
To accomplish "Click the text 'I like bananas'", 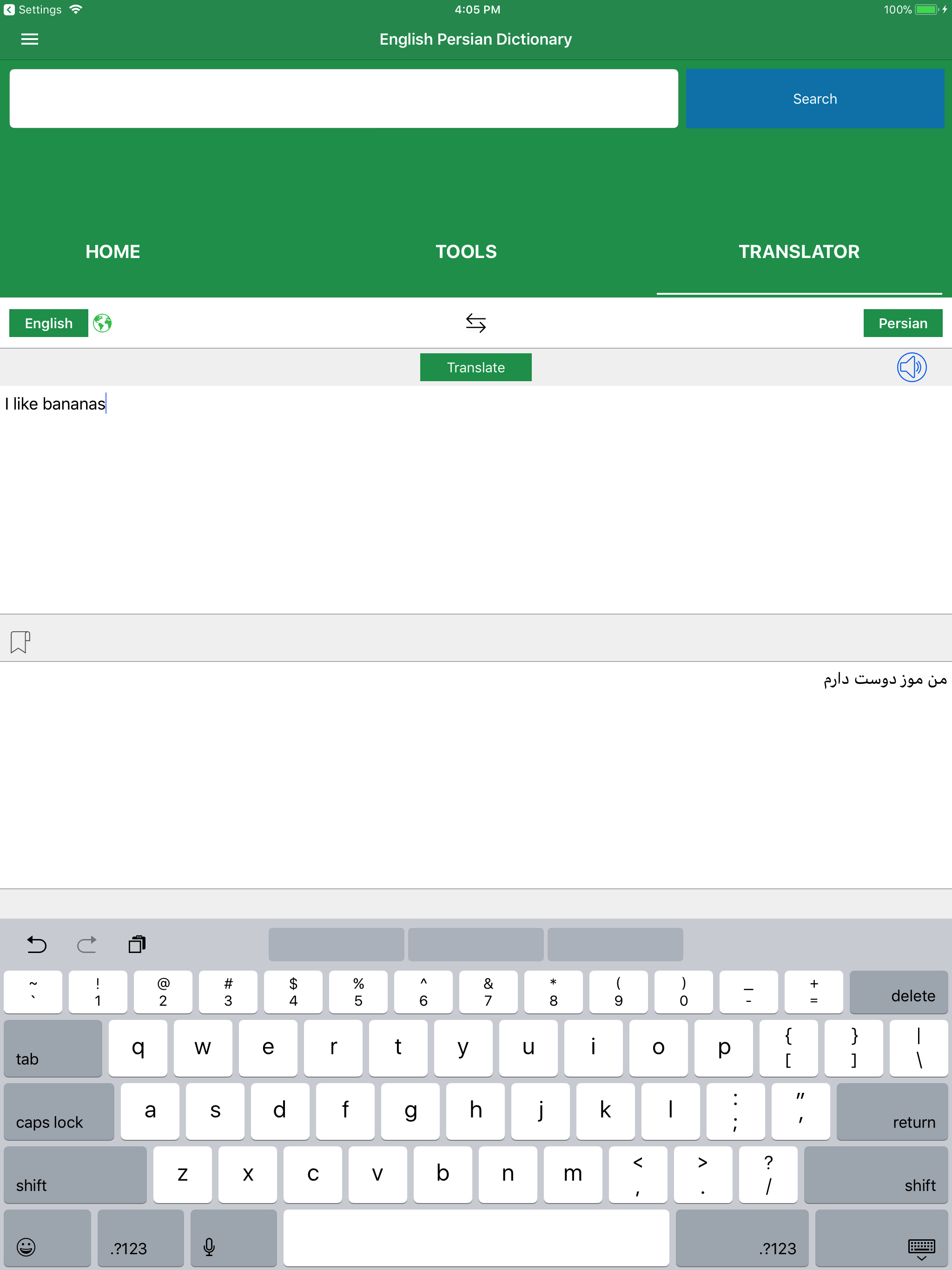I will [55, 404].
